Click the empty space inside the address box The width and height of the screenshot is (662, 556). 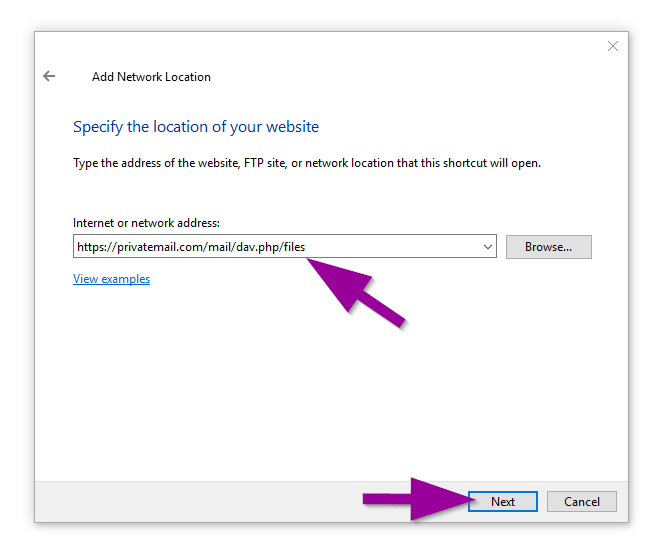click(400, 247)
